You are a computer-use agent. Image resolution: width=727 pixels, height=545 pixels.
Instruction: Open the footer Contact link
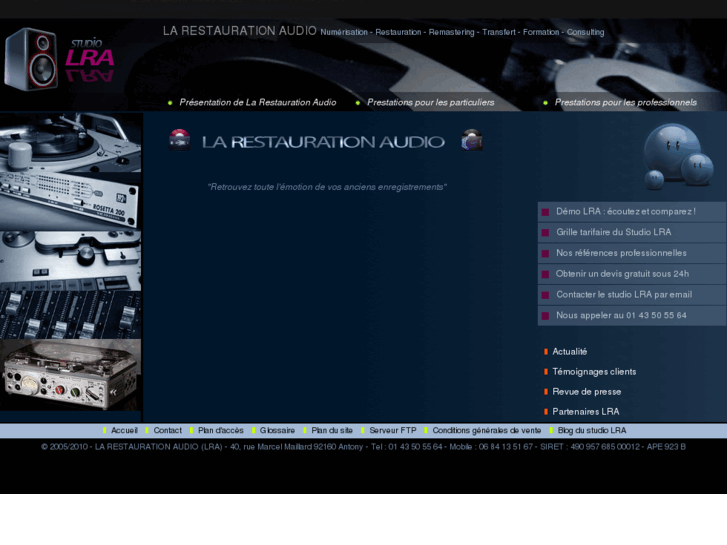[x=167, y=430]
